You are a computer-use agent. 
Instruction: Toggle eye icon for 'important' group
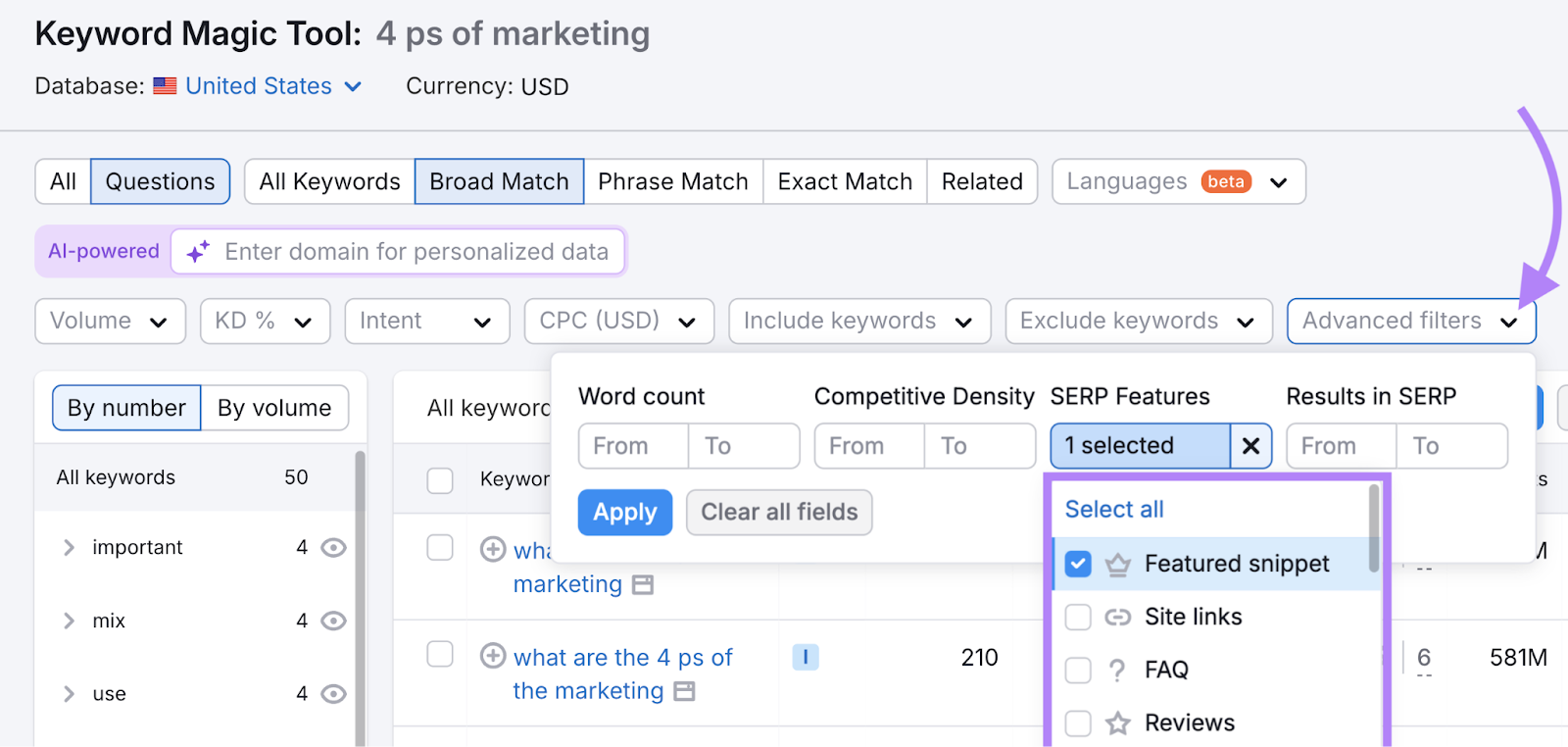click(x=334, y=547)
